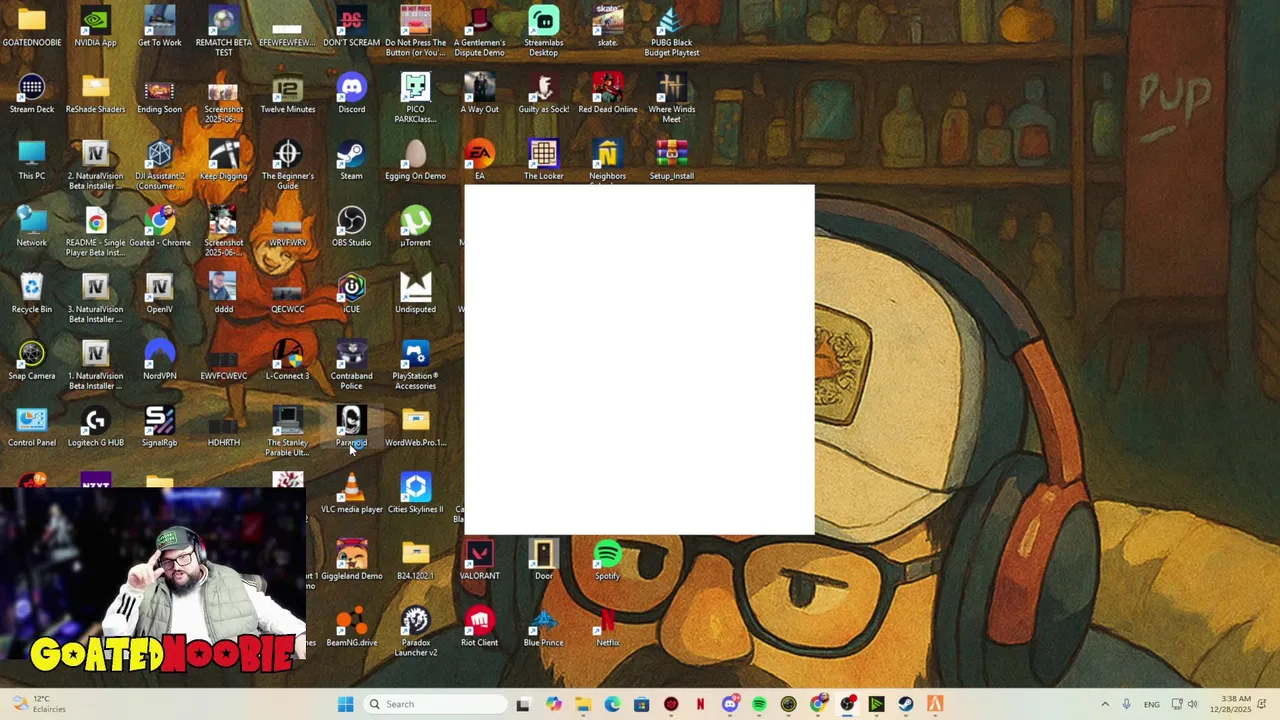Select the Control Panel icon
The width and height of the screenshot is (1280, 720).
(x=32, y=427)
